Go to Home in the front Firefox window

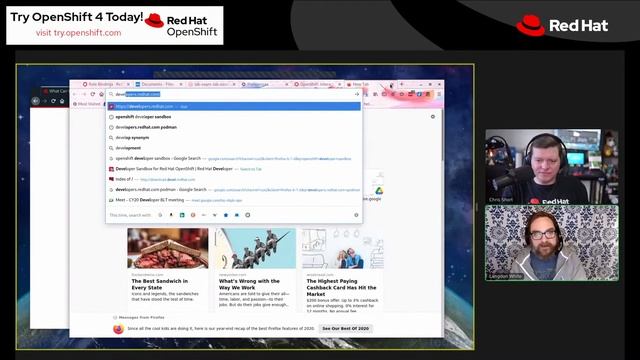(101, 94)
